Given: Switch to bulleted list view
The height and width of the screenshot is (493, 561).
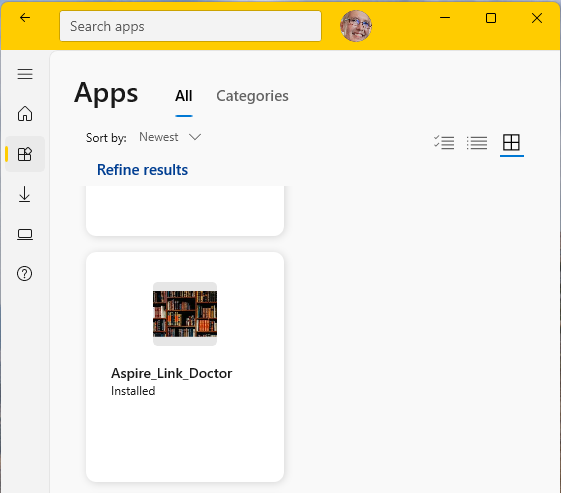Looking at the screenshot, I should 477,143.
